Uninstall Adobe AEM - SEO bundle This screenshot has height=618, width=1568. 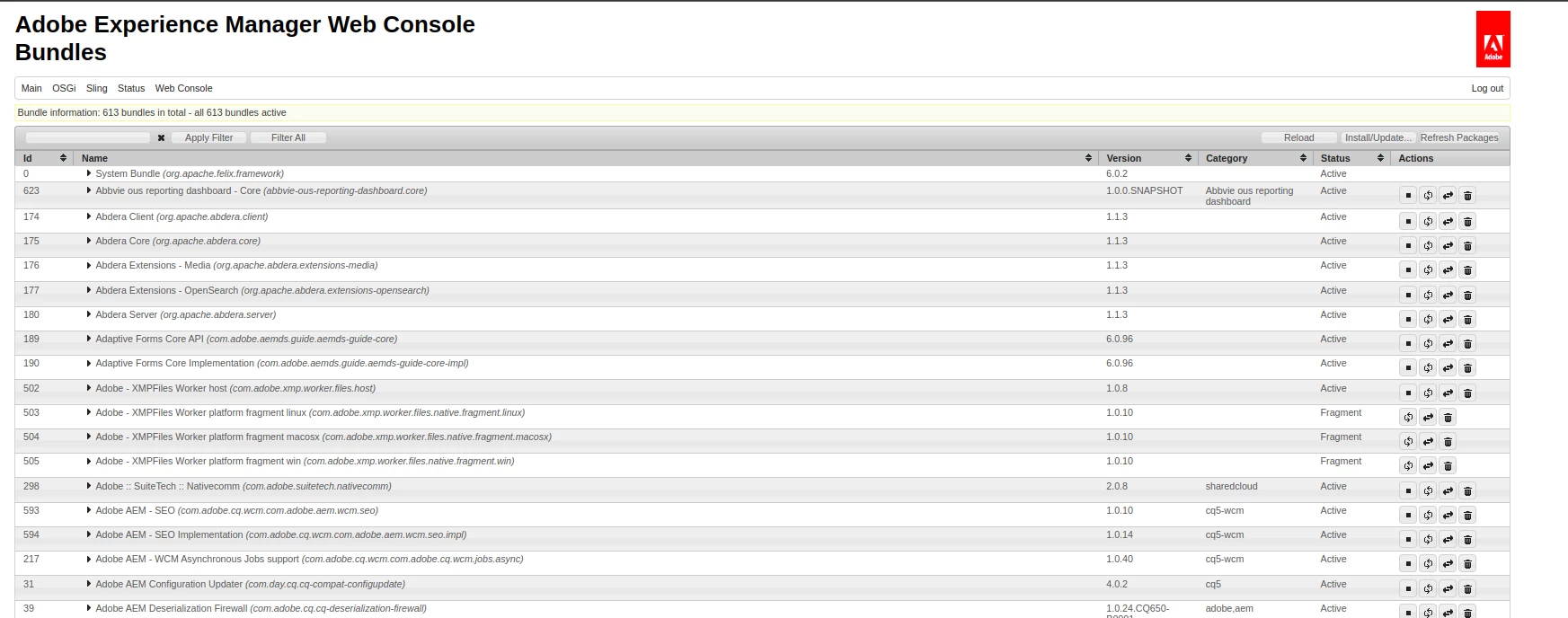click(1467, 516)
